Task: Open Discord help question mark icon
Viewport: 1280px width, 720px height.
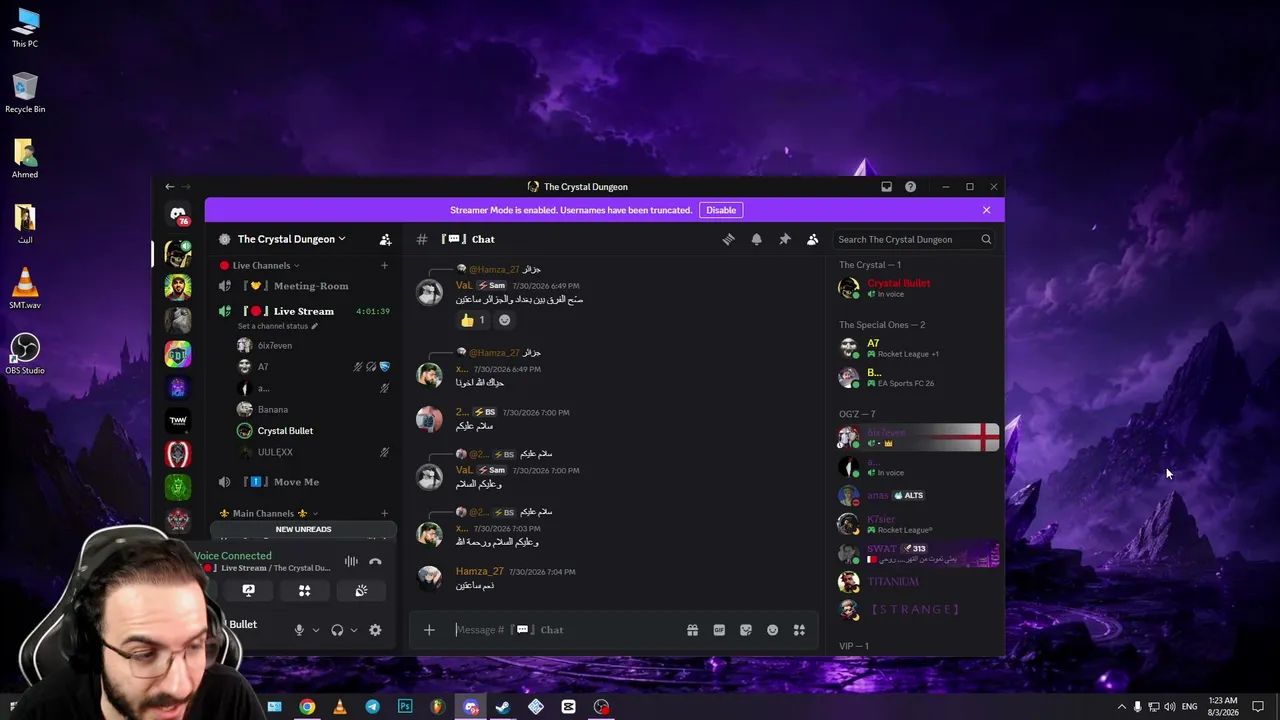Action: 910,187
